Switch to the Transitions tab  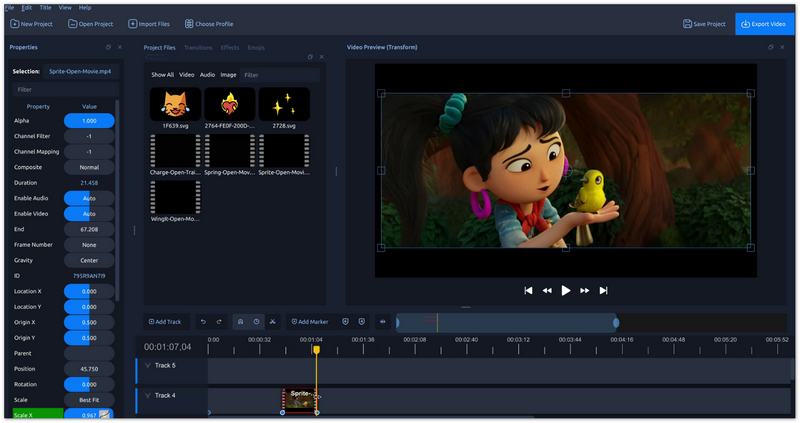click(x=198, y=47)
